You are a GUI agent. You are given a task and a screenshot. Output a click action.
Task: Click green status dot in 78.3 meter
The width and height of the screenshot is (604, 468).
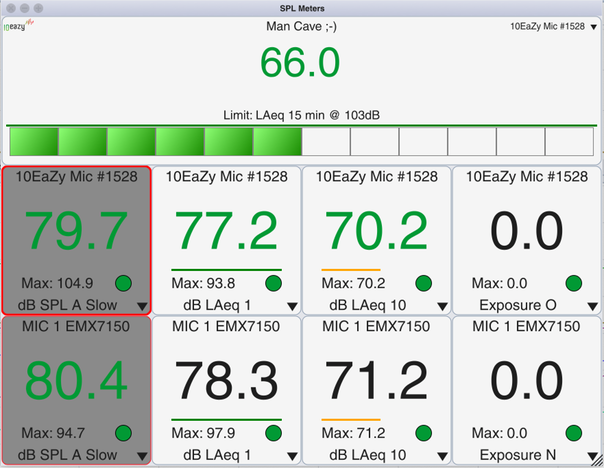pyautogui.click(x=275, y=433)
